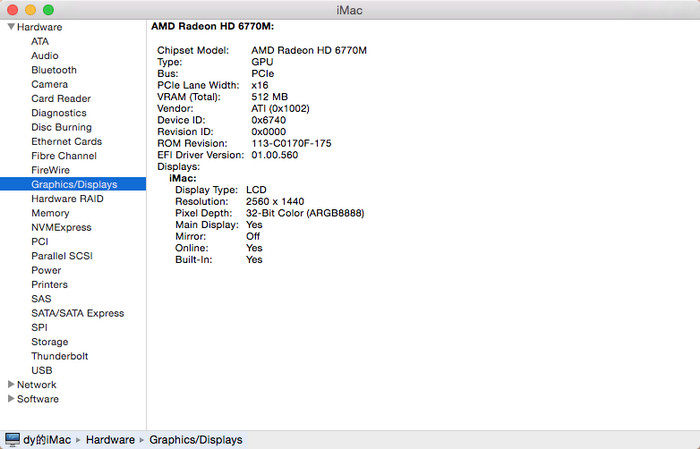Screen dimensions: 700x449
Task: Click Hardware in the bottom path bar
Action: pos(110,440)
